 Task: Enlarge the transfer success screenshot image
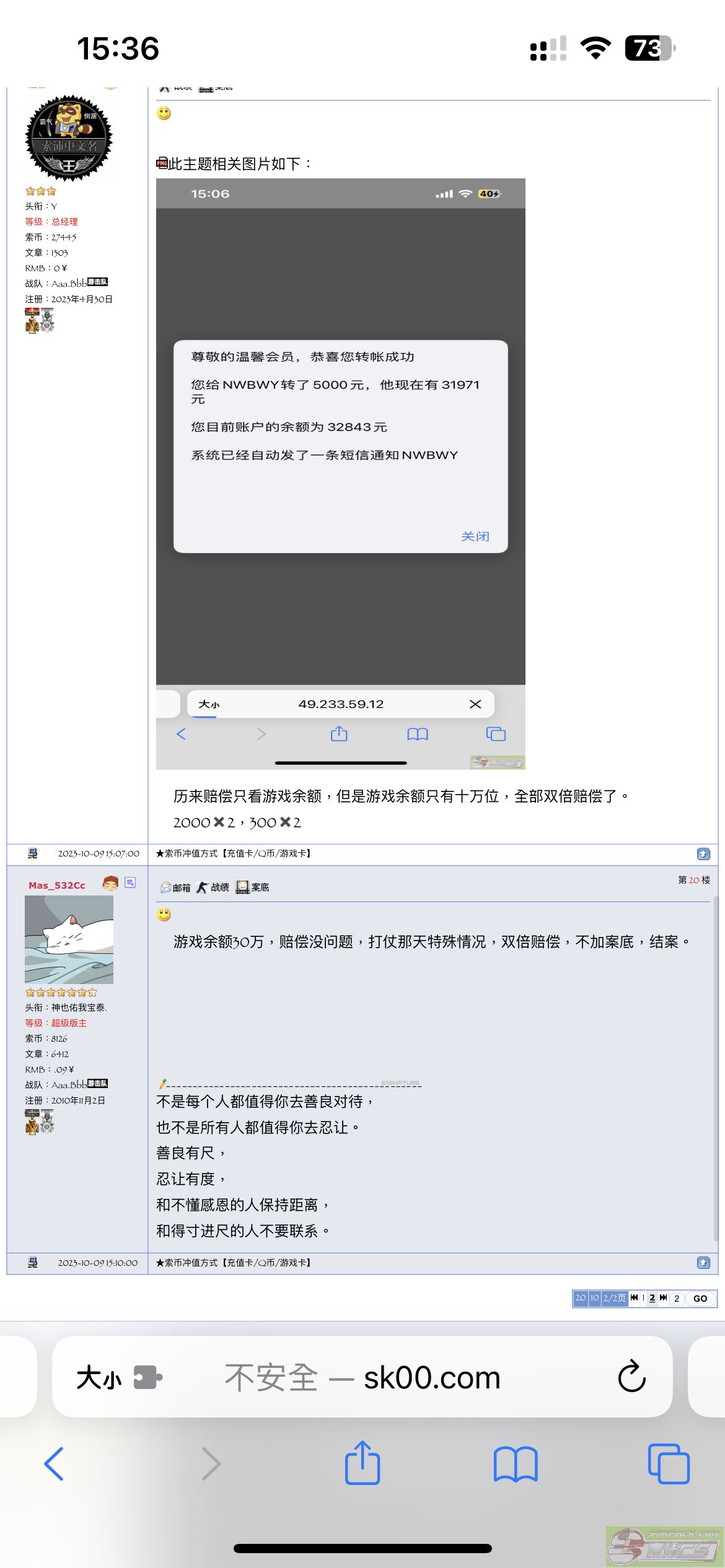pos(341,474)
